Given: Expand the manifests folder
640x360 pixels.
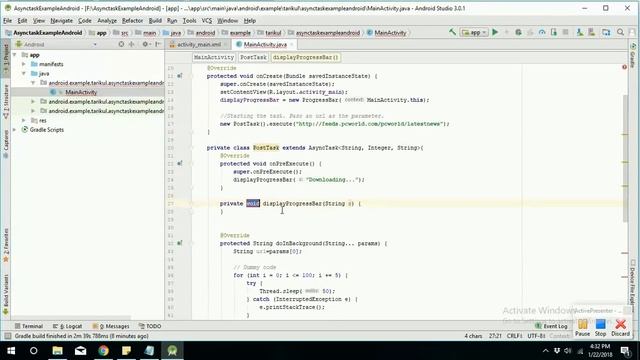Looking at the screenshot, I should coord(24,64).
